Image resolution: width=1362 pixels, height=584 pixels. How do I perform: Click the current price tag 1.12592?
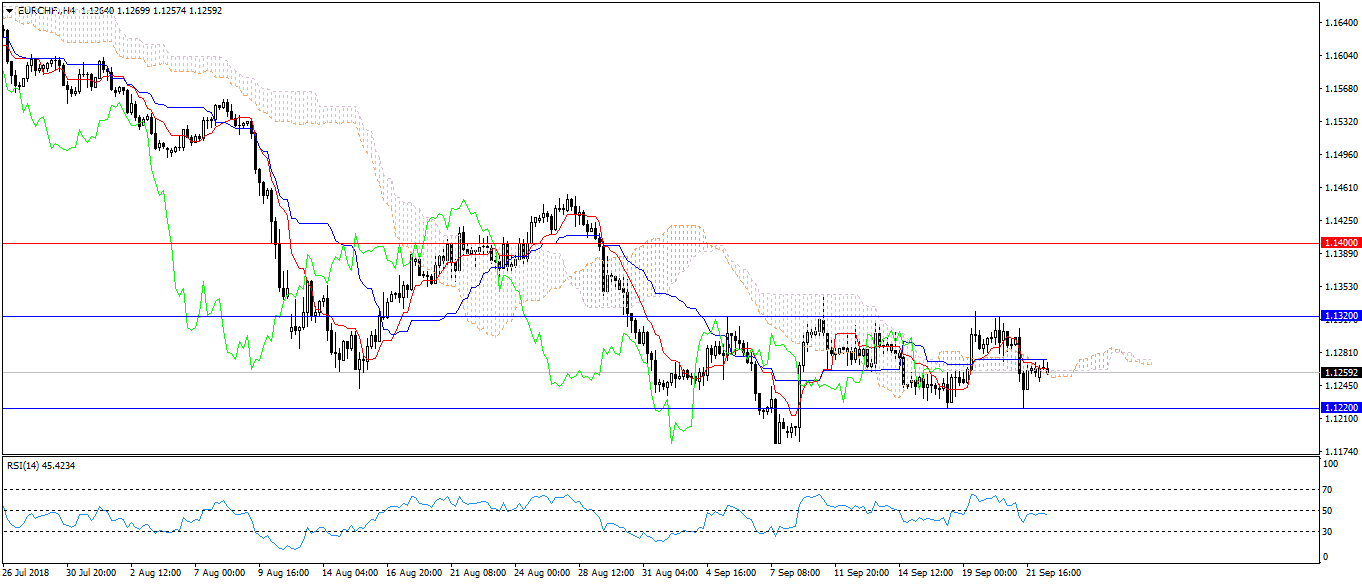[x=1338, y=373]
